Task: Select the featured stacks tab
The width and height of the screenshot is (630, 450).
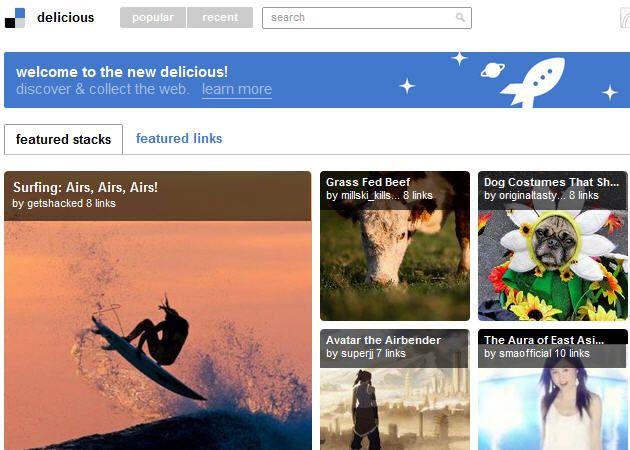Action: click(63, 140)
